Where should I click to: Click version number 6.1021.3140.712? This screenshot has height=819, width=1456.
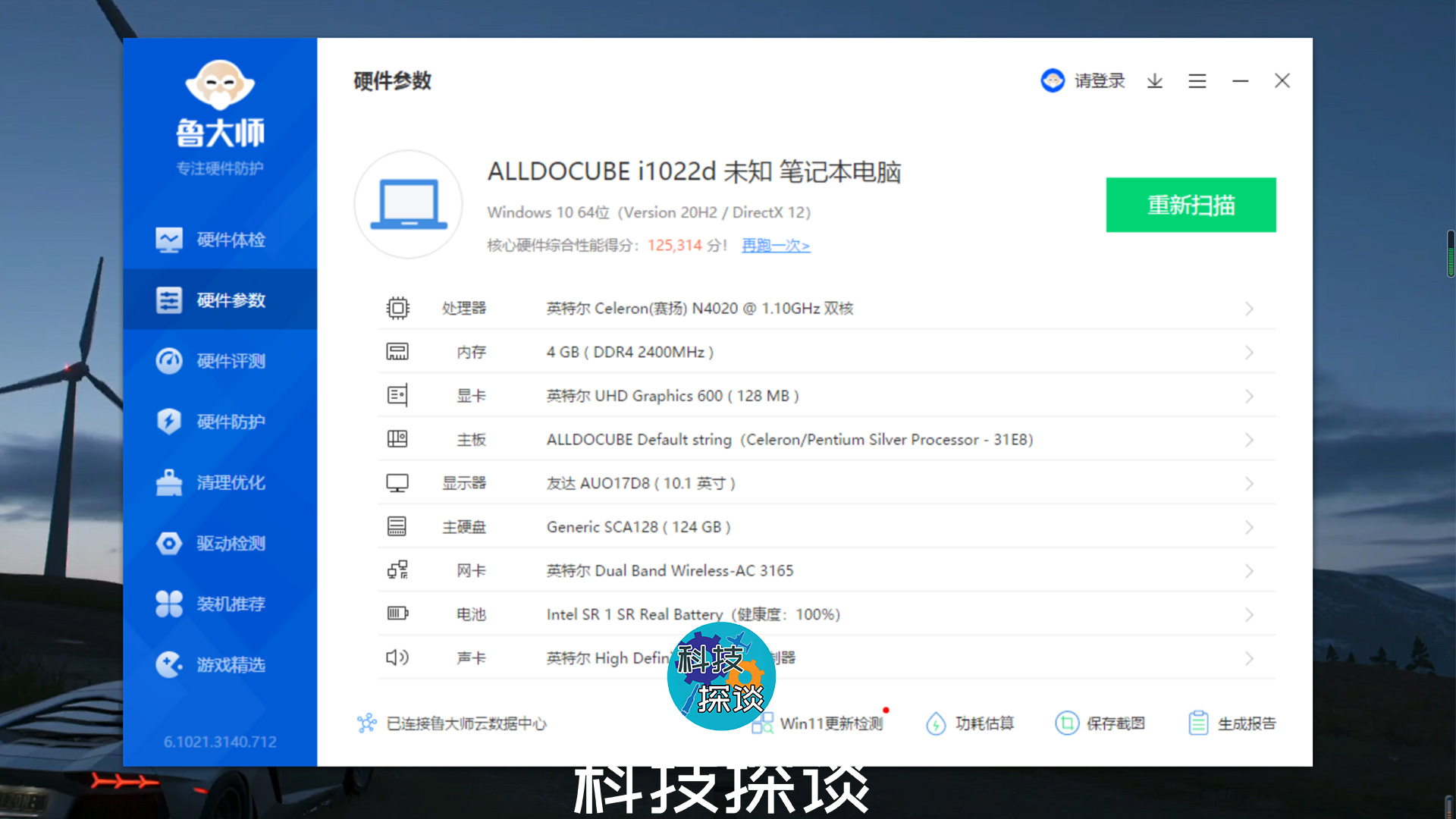point(220,742)
